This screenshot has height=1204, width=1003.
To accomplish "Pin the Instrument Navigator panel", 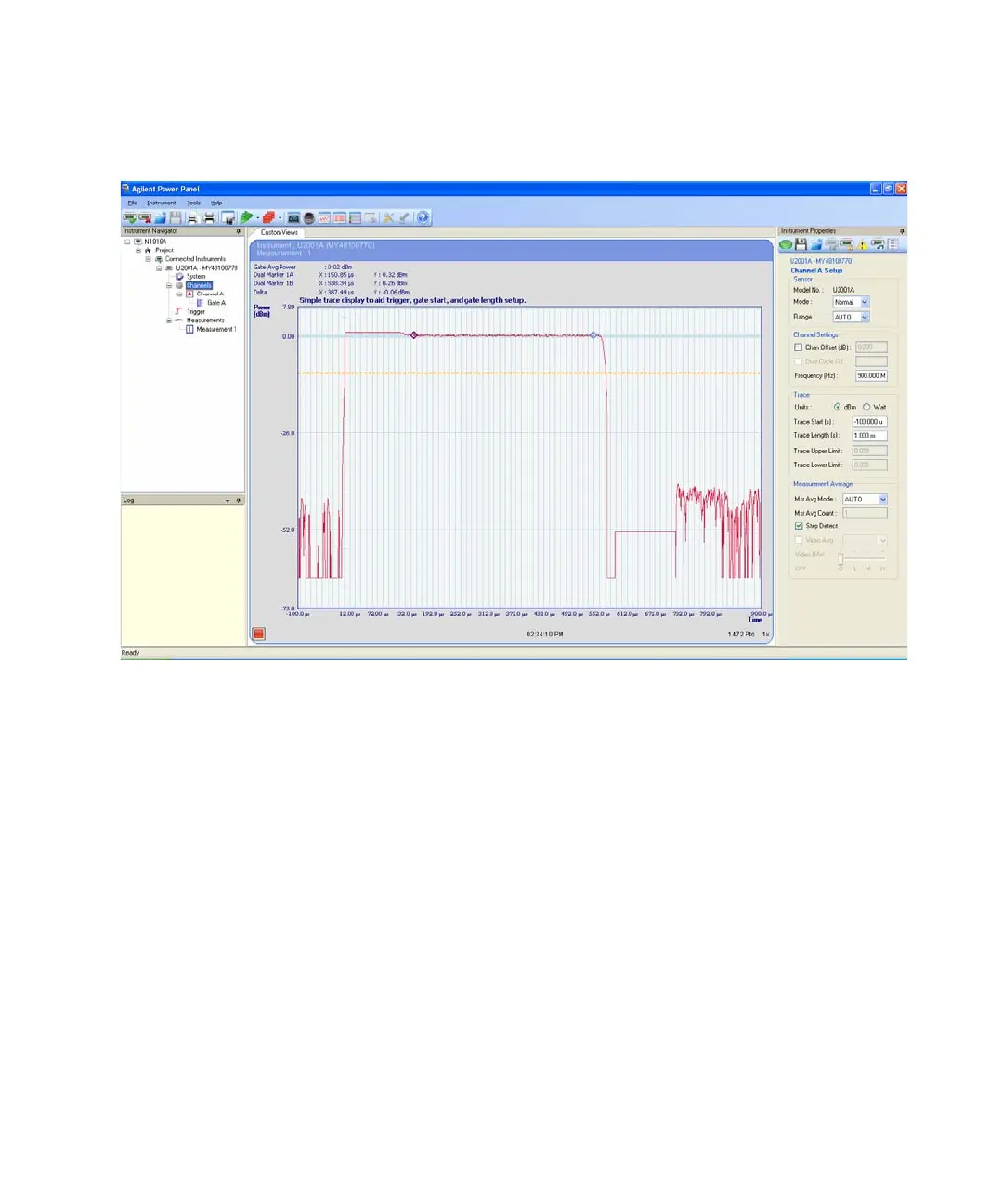I will (x=238, y=231).
